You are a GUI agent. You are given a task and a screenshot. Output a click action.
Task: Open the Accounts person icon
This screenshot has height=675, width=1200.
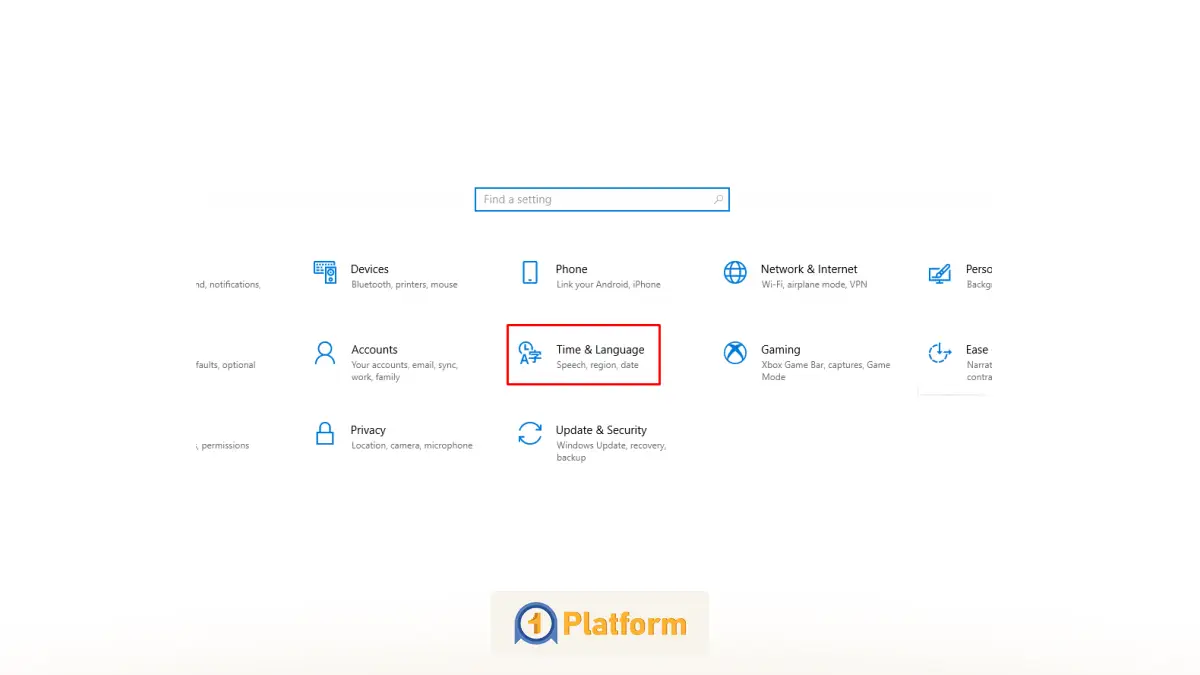click(324, 353)
